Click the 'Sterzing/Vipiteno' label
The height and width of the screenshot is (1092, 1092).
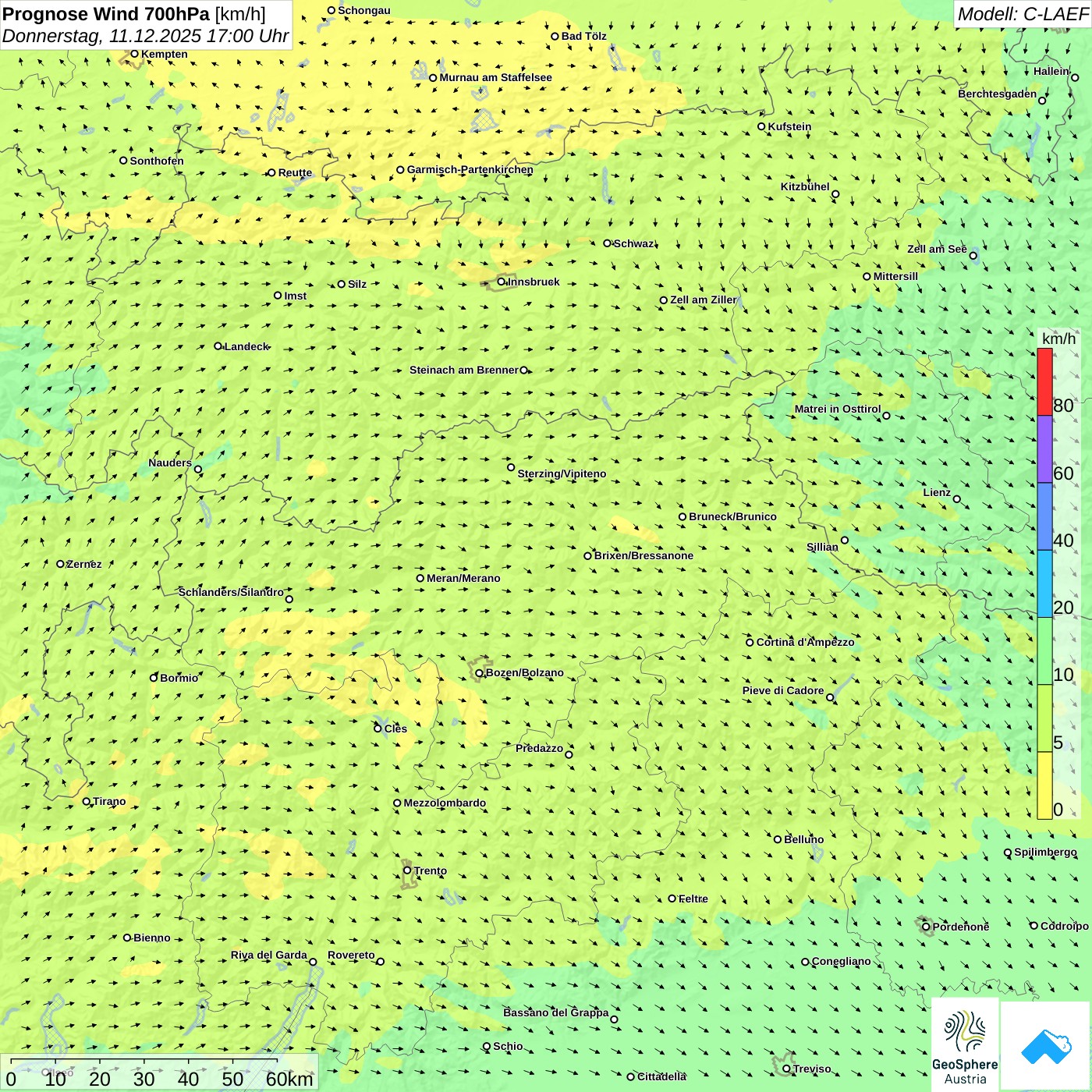click(562, 473)
